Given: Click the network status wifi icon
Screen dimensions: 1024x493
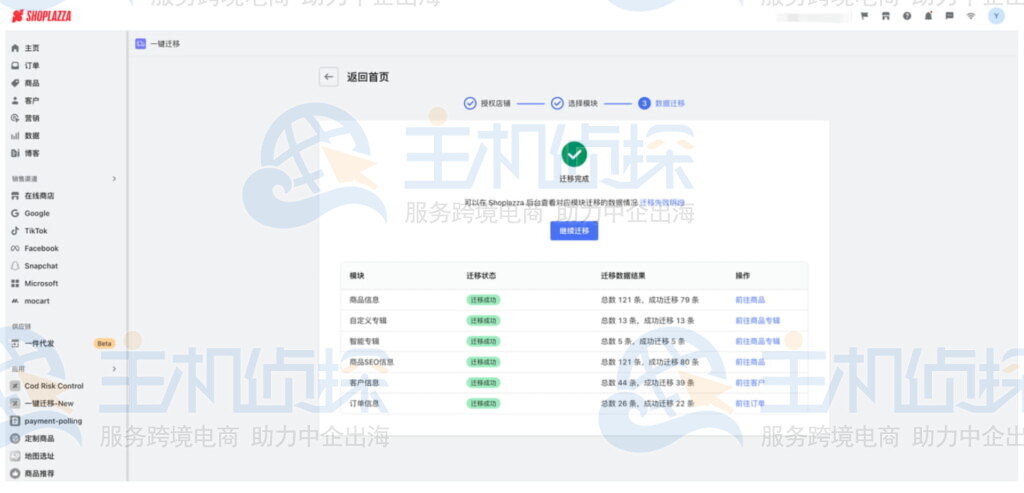Looking at the screenshot, I should [970, 16].
